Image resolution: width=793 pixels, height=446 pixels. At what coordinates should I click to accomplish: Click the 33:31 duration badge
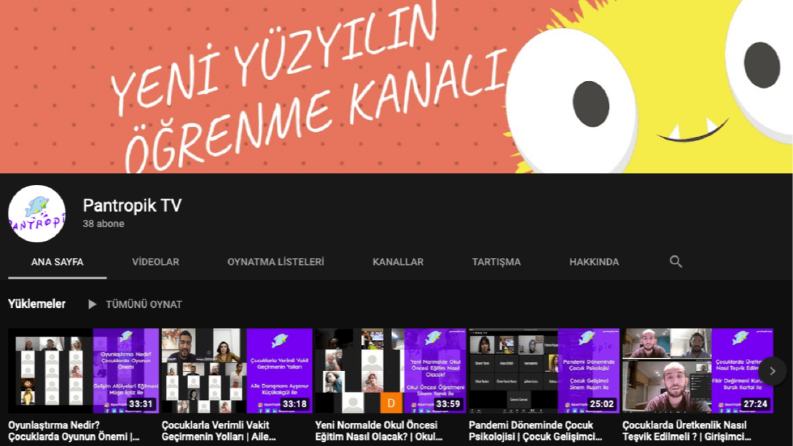[141, 404]
